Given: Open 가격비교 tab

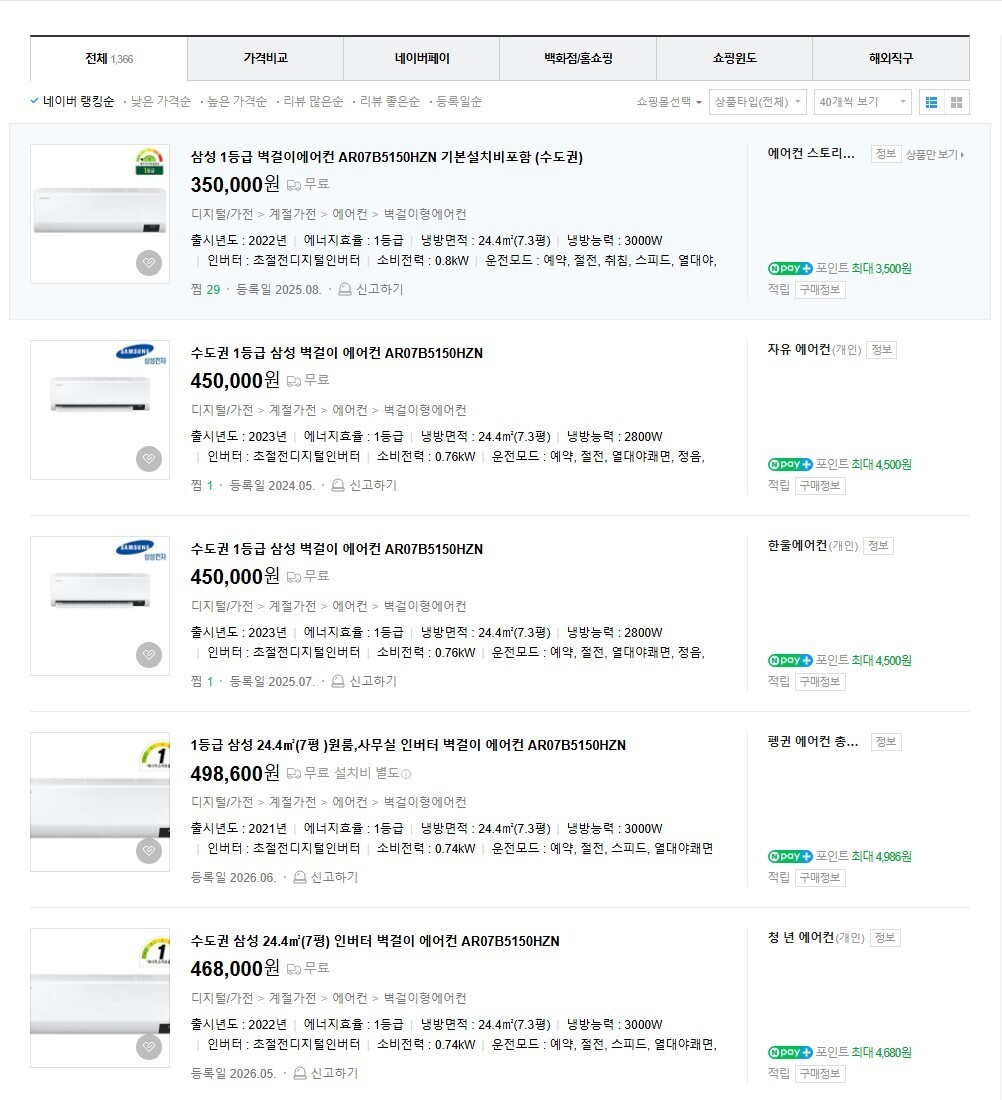Looking at the screenshot, I should [265, 59].
